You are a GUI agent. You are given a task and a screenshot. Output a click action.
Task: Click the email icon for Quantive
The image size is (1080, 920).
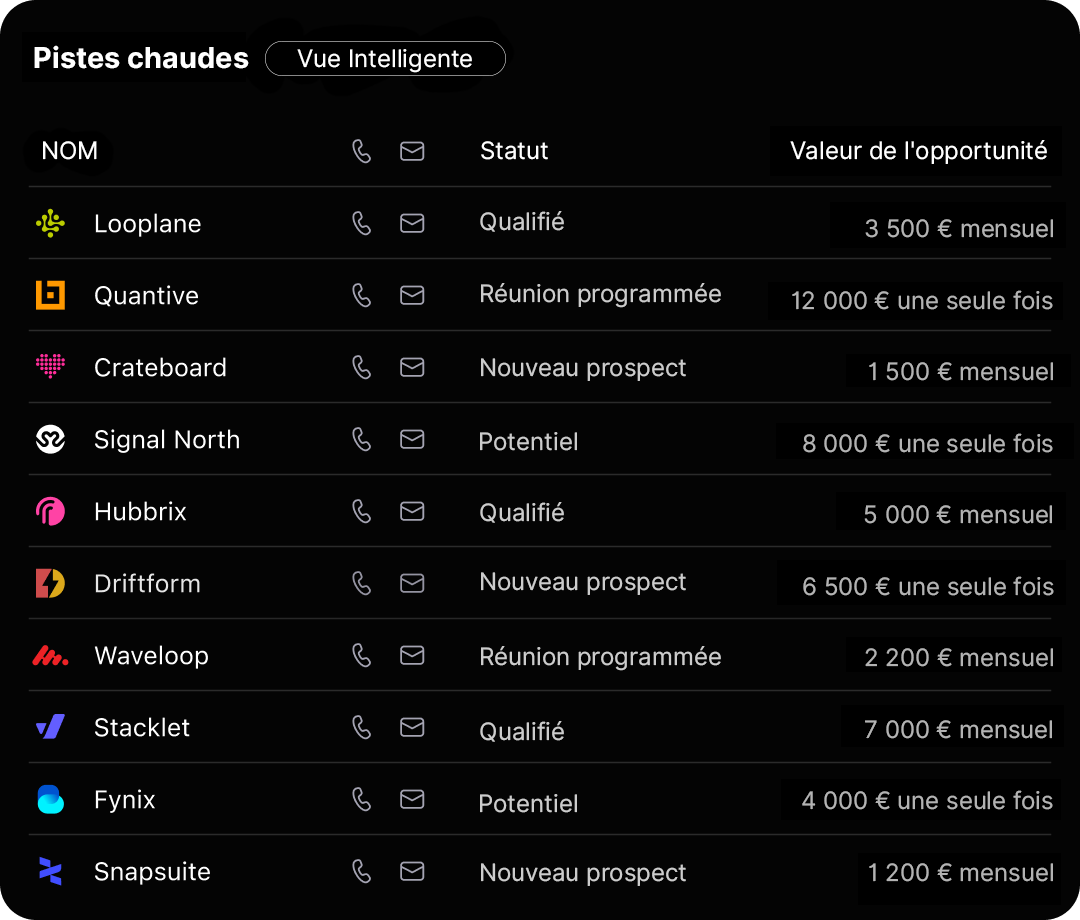412,295
